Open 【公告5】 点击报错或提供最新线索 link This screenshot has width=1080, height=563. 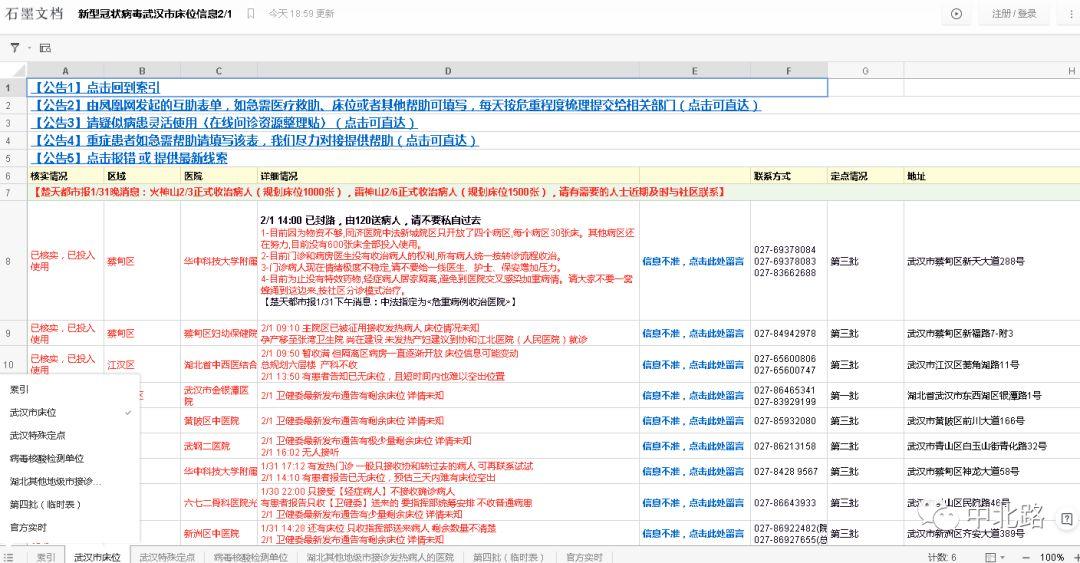click(x=129, y=158)
